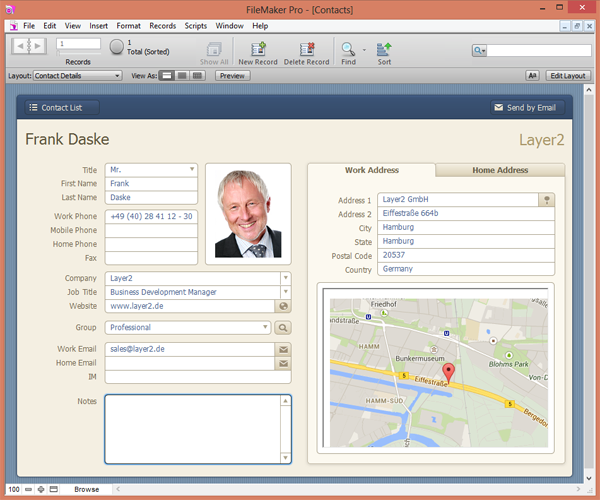The image size is (600, 500).
Task: Expand the Group dropdown showing Professional
Action: 265,327
